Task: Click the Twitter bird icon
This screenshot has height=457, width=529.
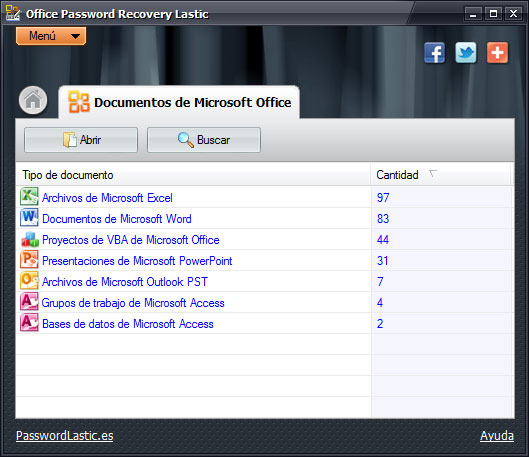Action: (x=466, y=53)
